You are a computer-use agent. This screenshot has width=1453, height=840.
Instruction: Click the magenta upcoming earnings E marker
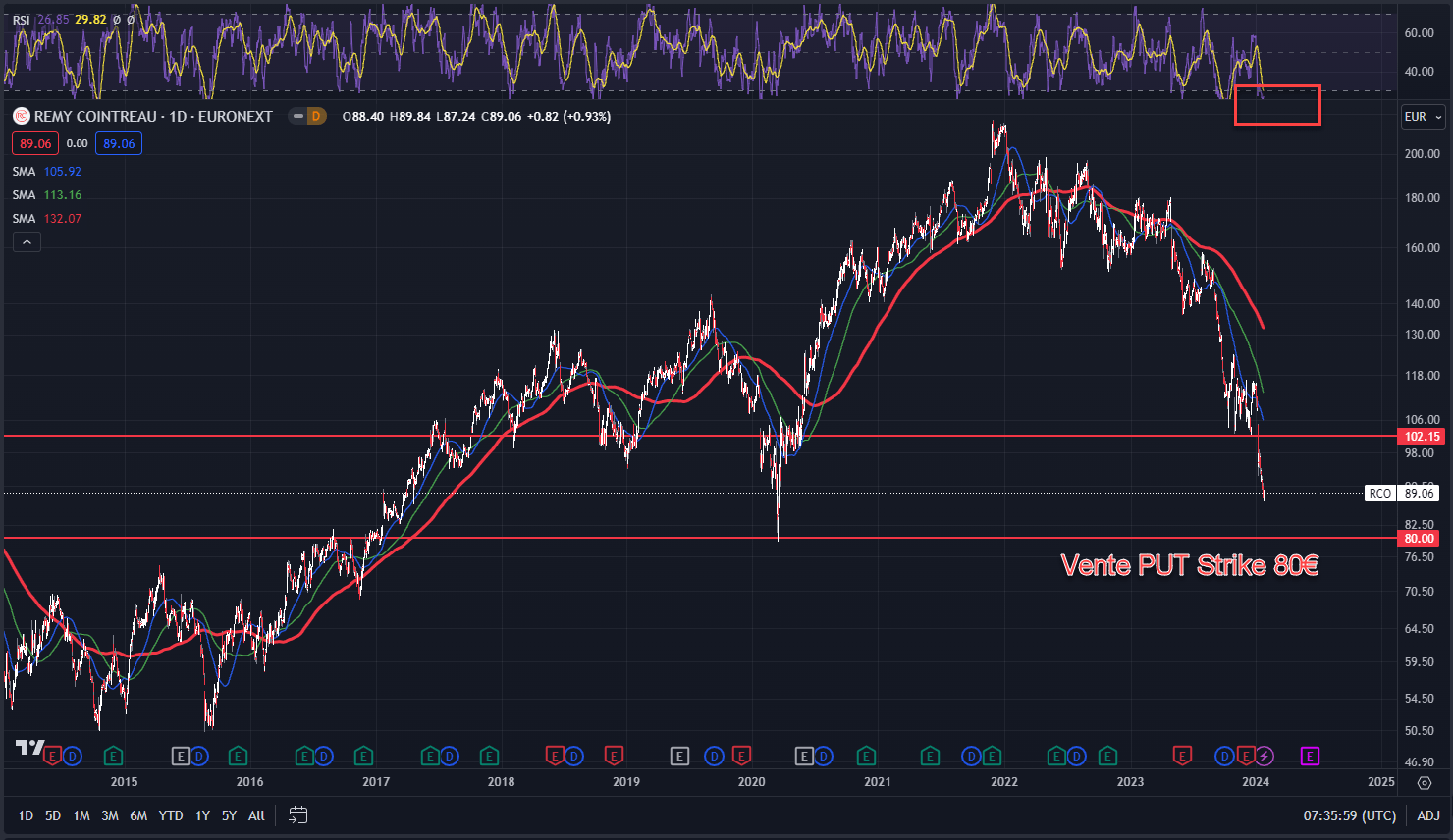[x=1310, y=756]
